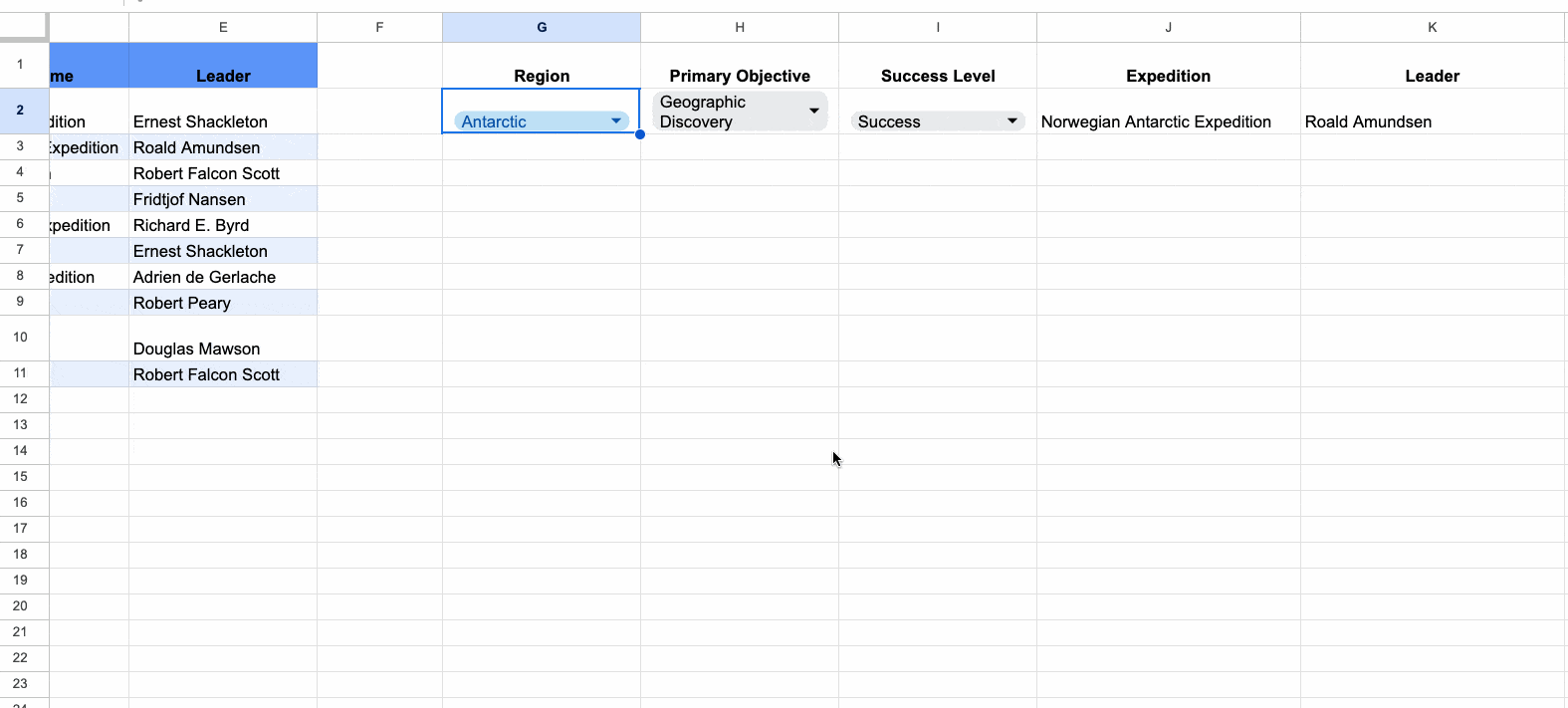The image size is (1568, 708).
Task: Open the Success level dropdown arrow
Action: (1011, 121)
